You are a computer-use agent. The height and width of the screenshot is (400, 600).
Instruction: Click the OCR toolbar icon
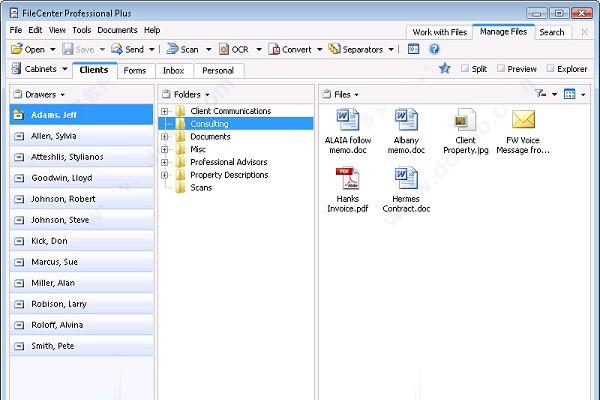pyautogui.click(x=224, y=49)
